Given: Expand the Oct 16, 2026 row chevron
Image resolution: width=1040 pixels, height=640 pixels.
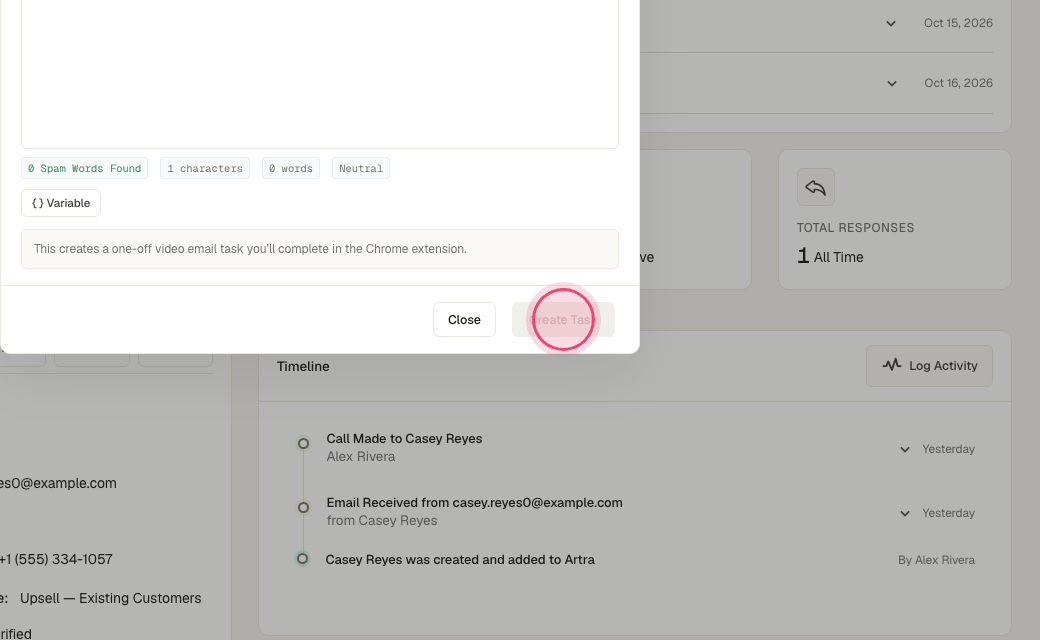Looking at the screenshot, I should [892, 84].
